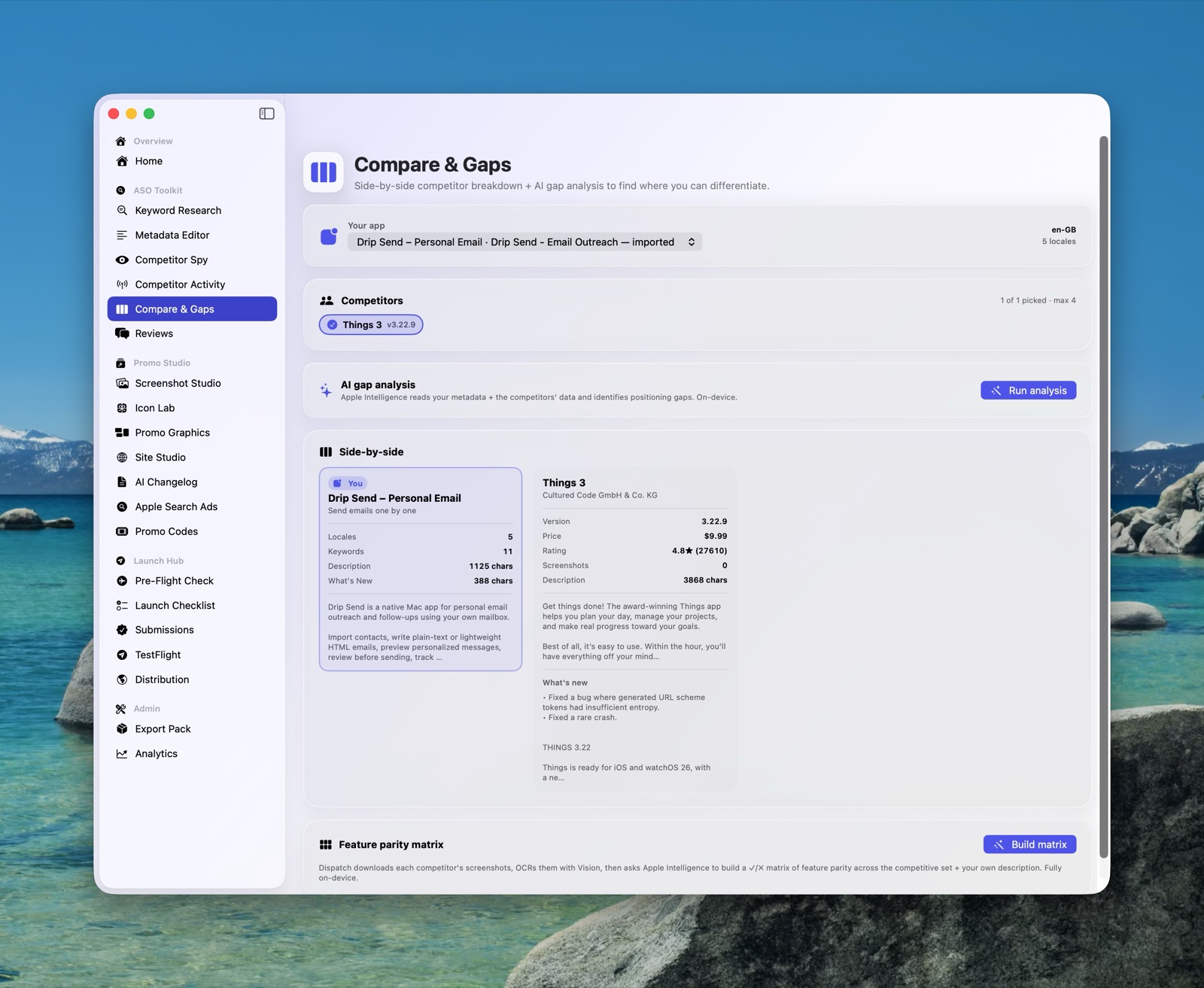
Task: Open Home in the sidebar
Action: click(x=192, y=161)
